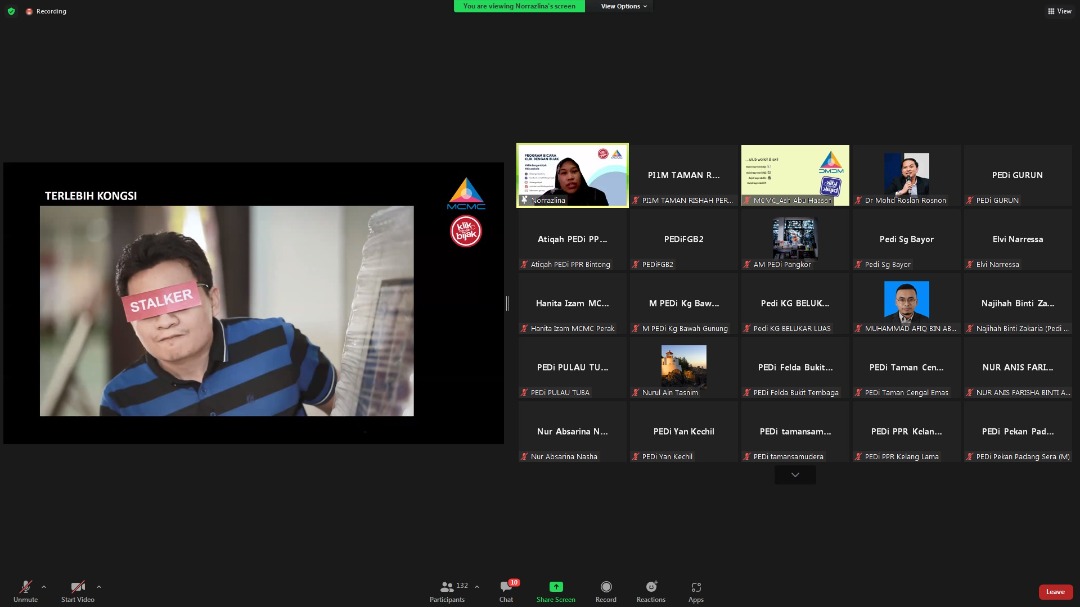Select Norrazlina's video thumbnail
Image resolution: width=1080 pixels, height=607 pixels.
click(572, 175)
